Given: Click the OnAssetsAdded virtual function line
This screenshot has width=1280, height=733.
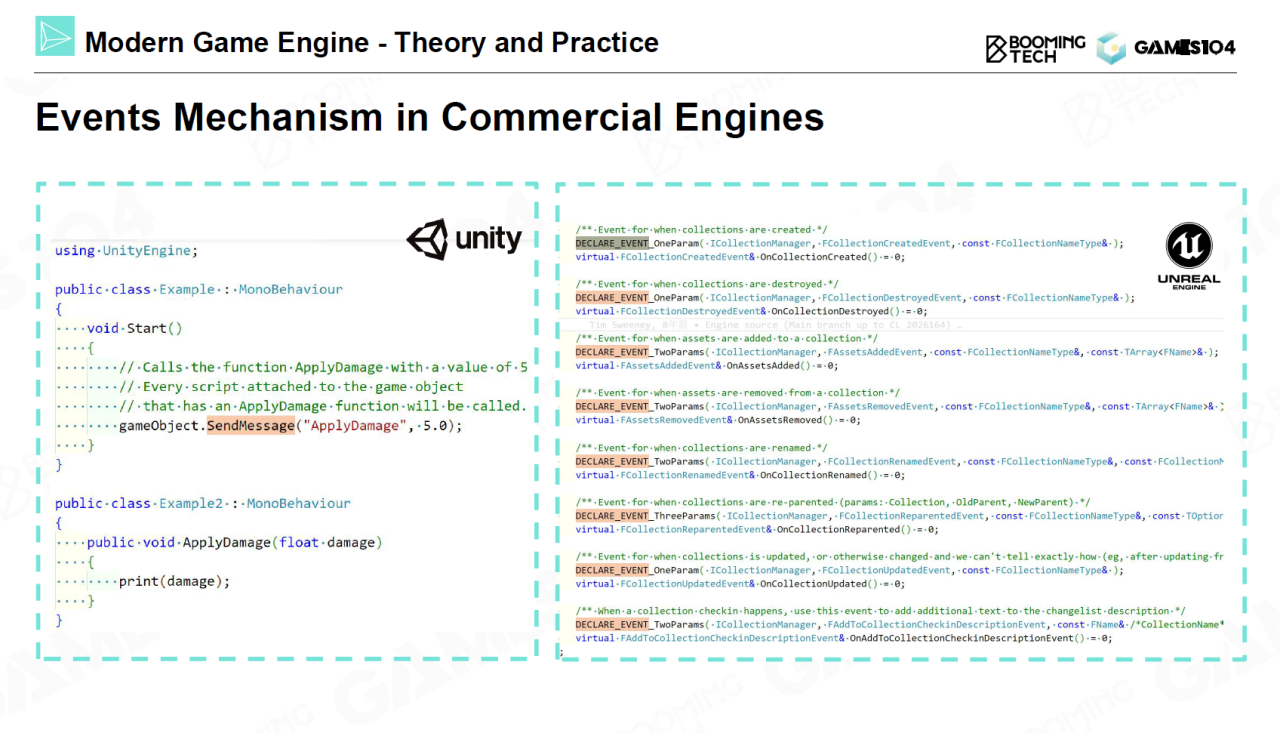Looking at the screenshot, I should tap(717, 366).
